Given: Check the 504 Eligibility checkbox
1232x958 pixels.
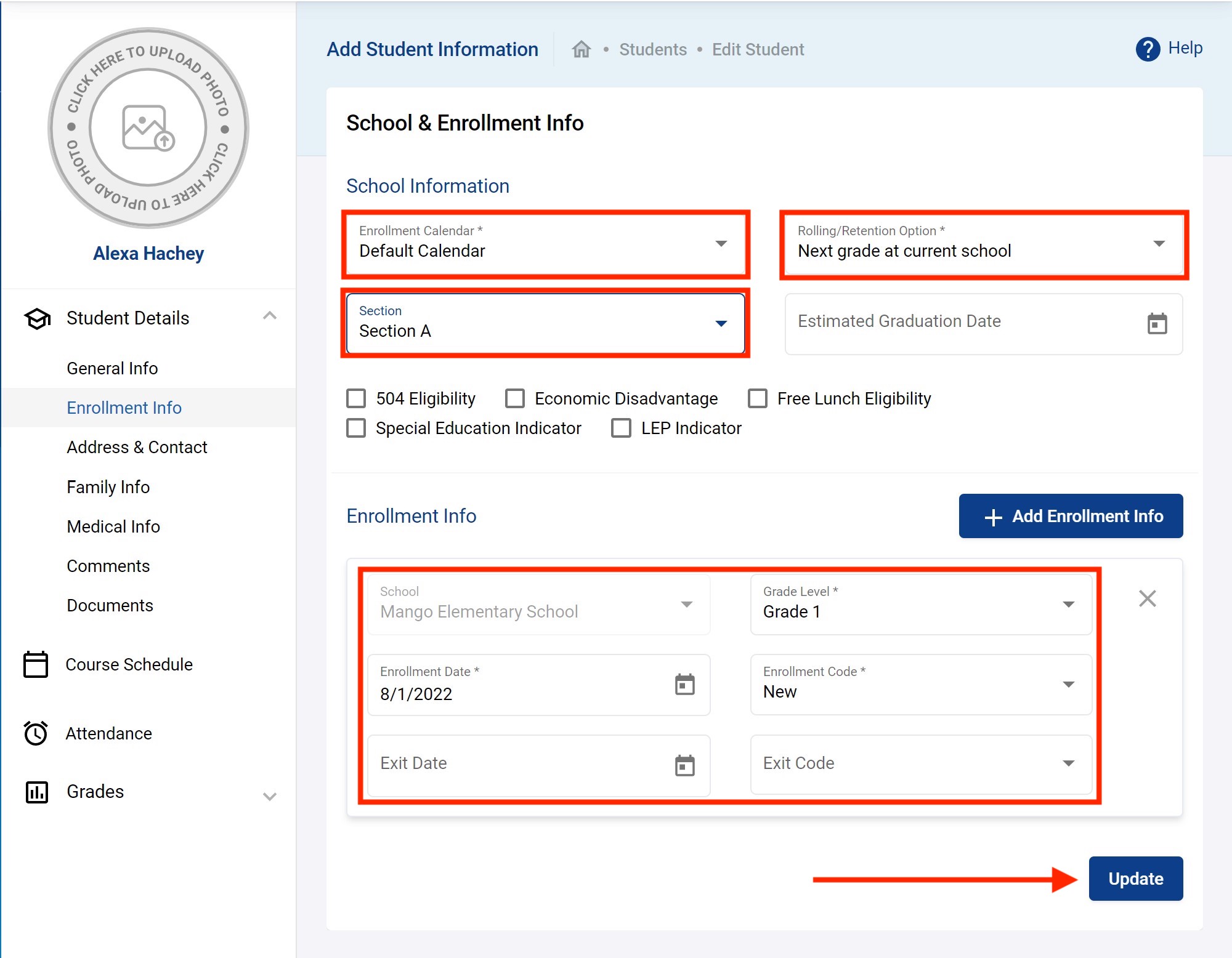Looking at the screenshot, I should point(356,398).
